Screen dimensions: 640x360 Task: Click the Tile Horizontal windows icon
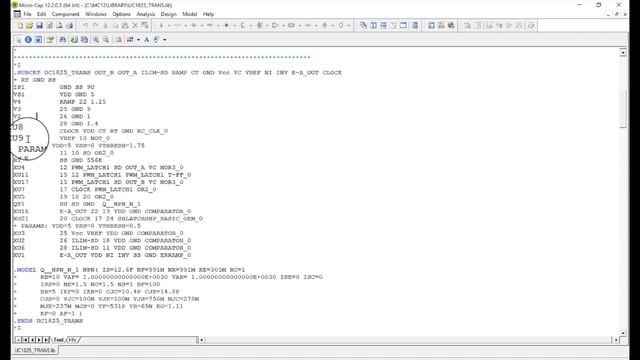(x=383, y=26)
